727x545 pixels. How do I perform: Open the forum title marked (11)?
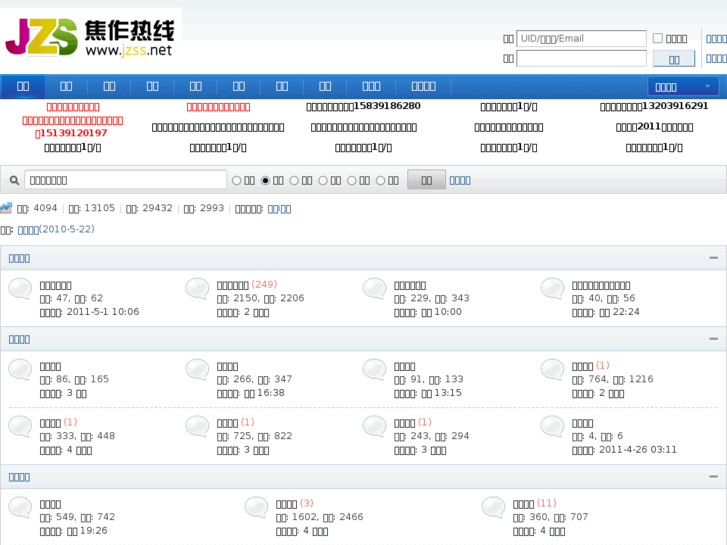pos(523,504)
